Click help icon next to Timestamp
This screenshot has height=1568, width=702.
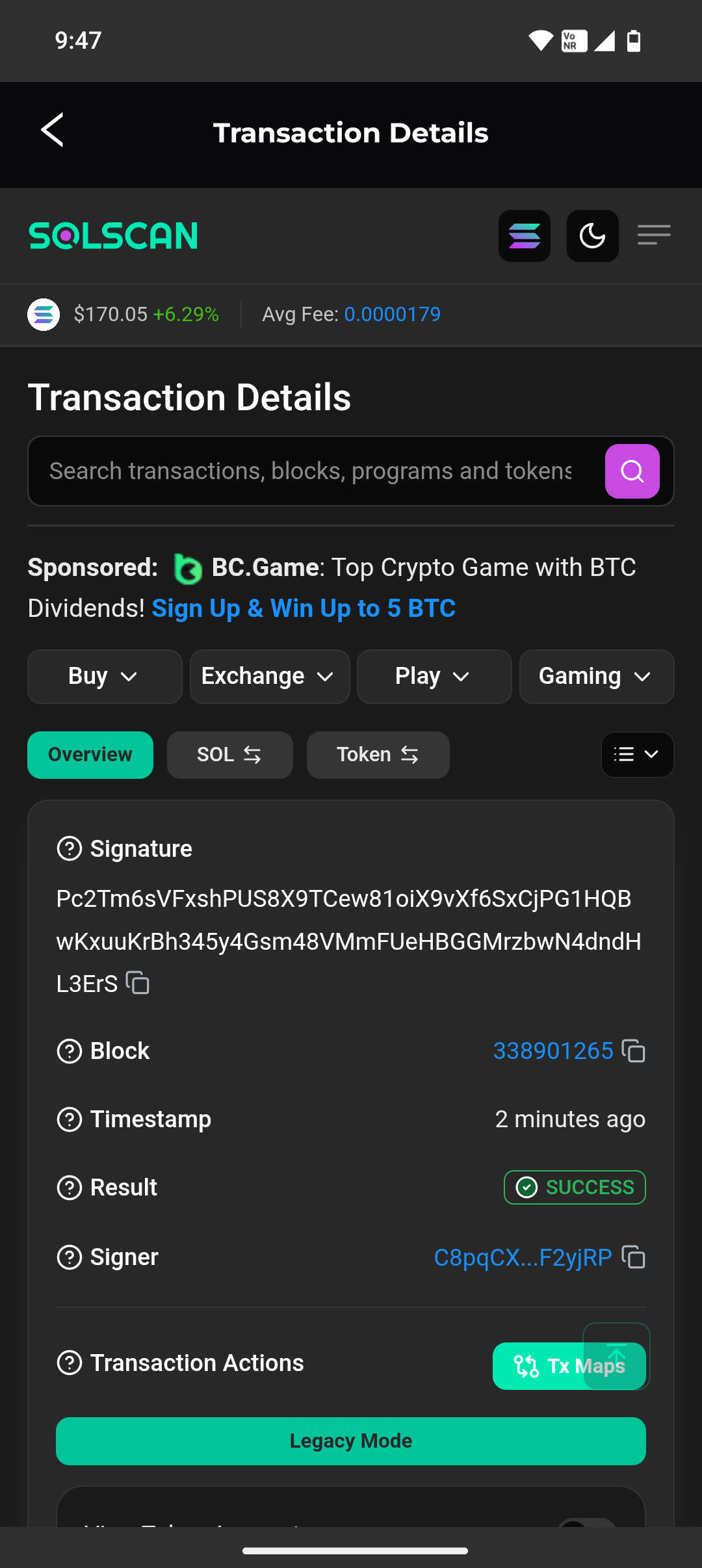tap(70, 1119)
